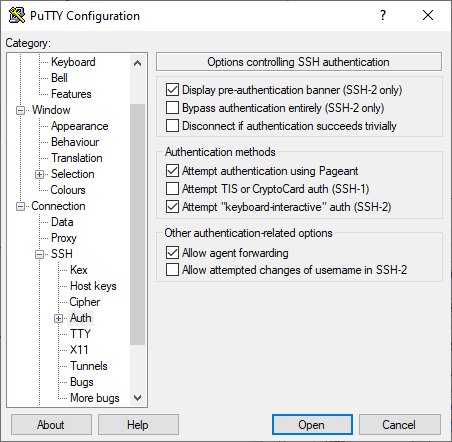
Task: Collapse the Connection tree node
Action: [20, 207]
